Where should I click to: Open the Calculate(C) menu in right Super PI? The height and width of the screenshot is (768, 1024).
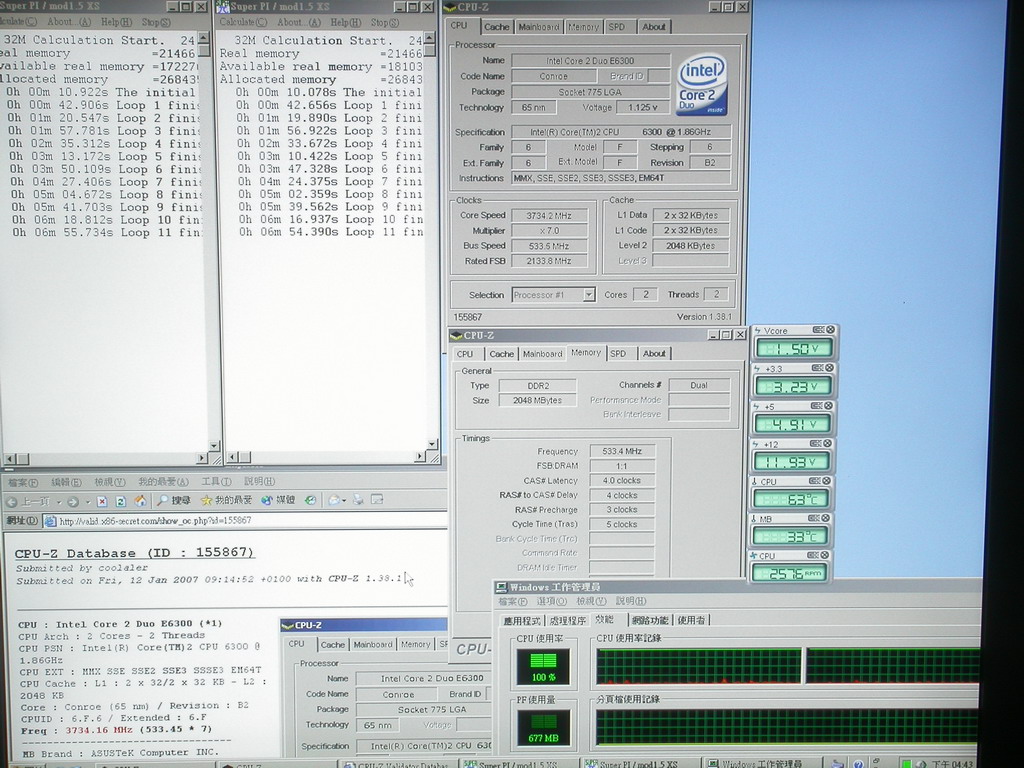click(243, 22)
